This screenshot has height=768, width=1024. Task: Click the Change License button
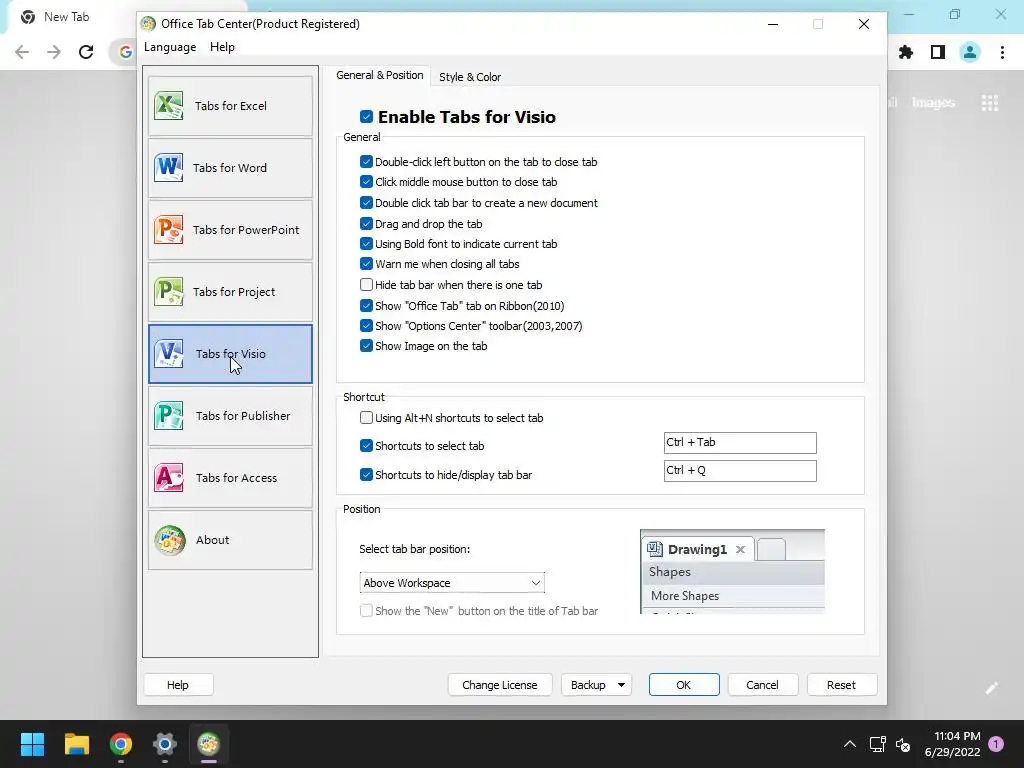click(500, 685)
